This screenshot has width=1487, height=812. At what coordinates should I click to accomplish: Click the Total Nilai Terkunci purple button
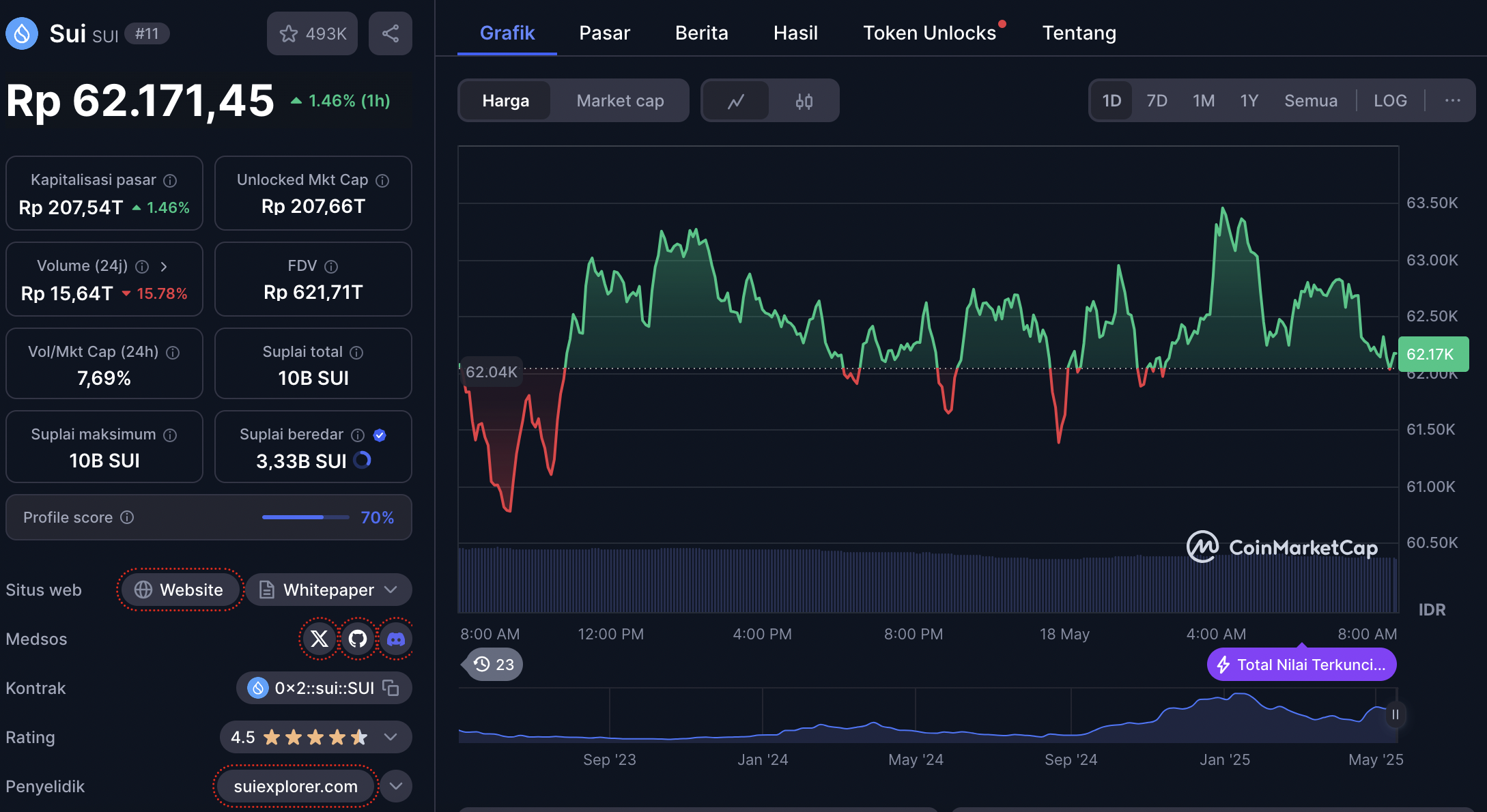(x=1301, y=665)
